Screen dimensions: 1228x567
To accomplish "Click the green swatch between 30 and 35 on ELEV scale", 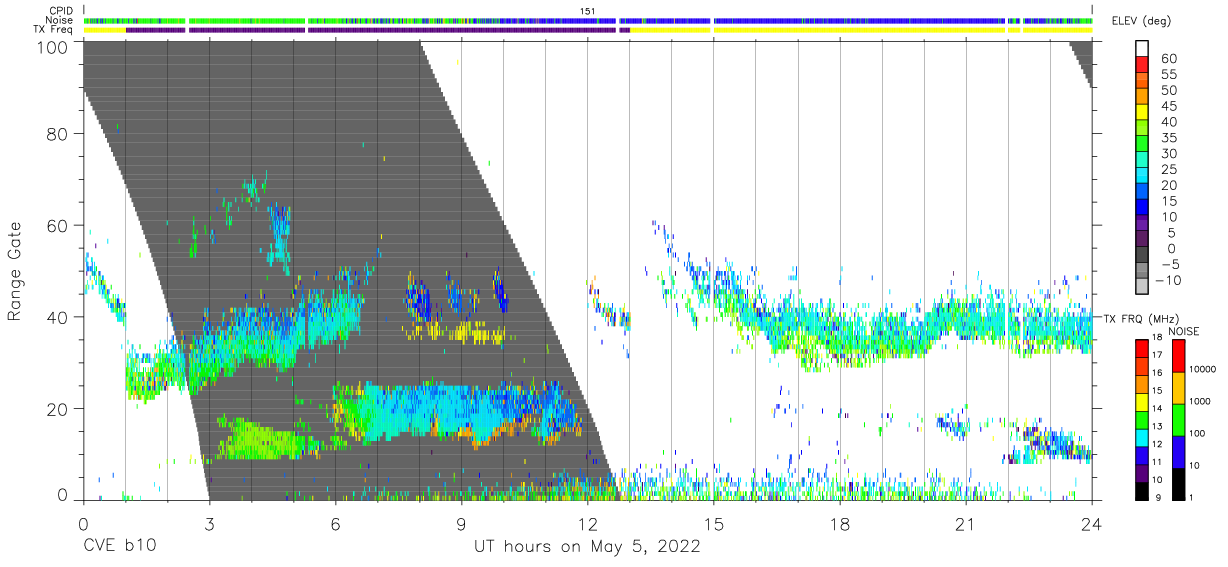I will click(1143, 143).
